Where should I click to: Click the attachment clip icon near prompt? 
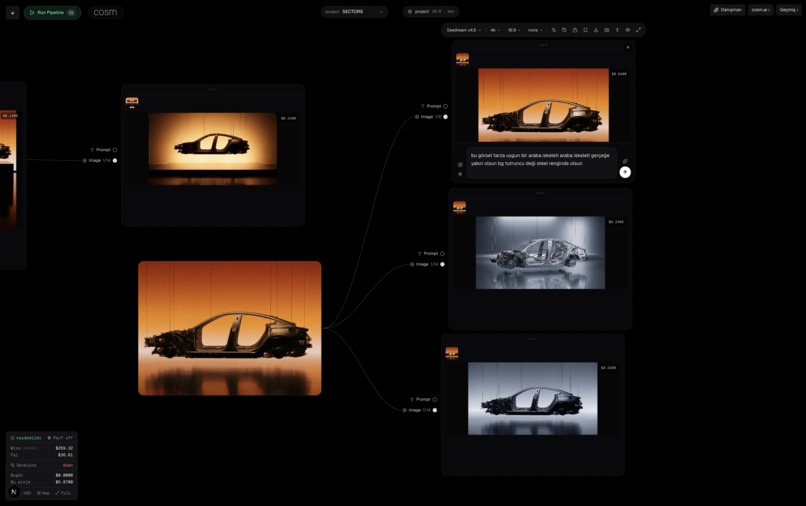[625, 161]
